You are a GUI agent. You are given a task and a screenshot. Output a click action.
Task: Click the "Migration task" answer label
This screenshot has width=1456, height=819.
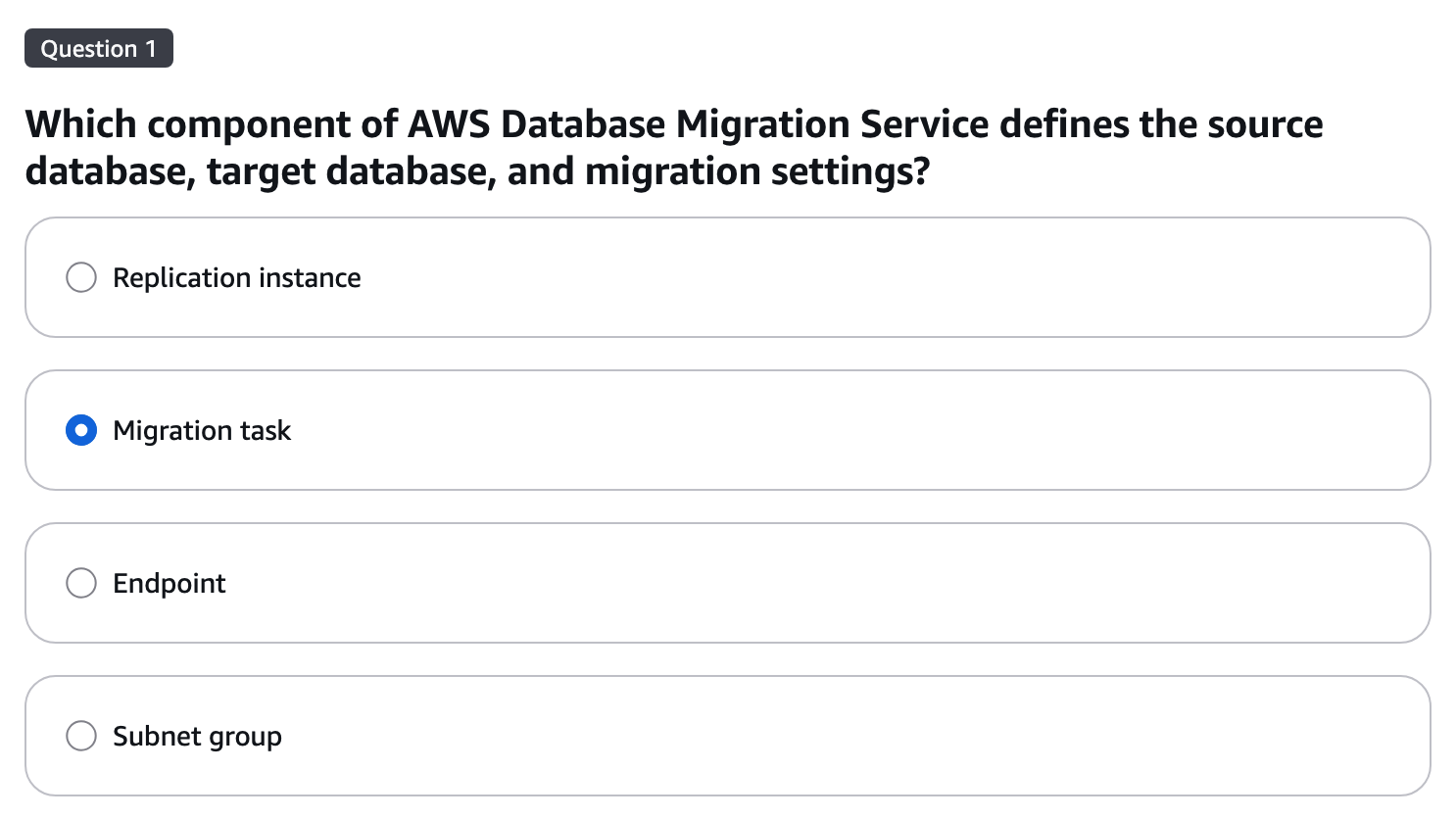point(202,431)
